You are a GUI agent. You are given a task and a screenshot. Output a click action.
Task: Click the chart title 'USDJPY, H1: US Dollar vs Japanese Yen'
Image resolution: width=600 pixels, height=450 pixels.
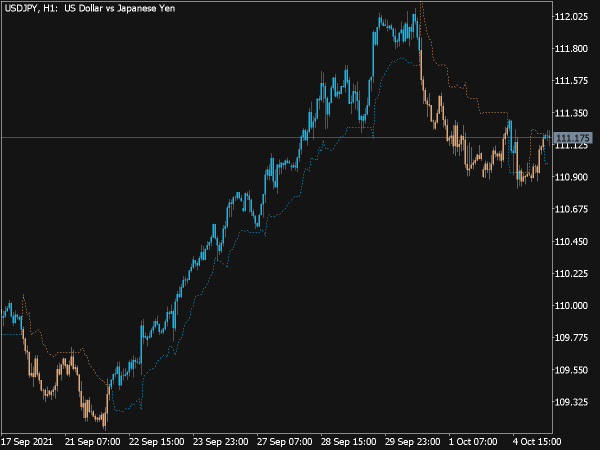click(x=90, y=8)
